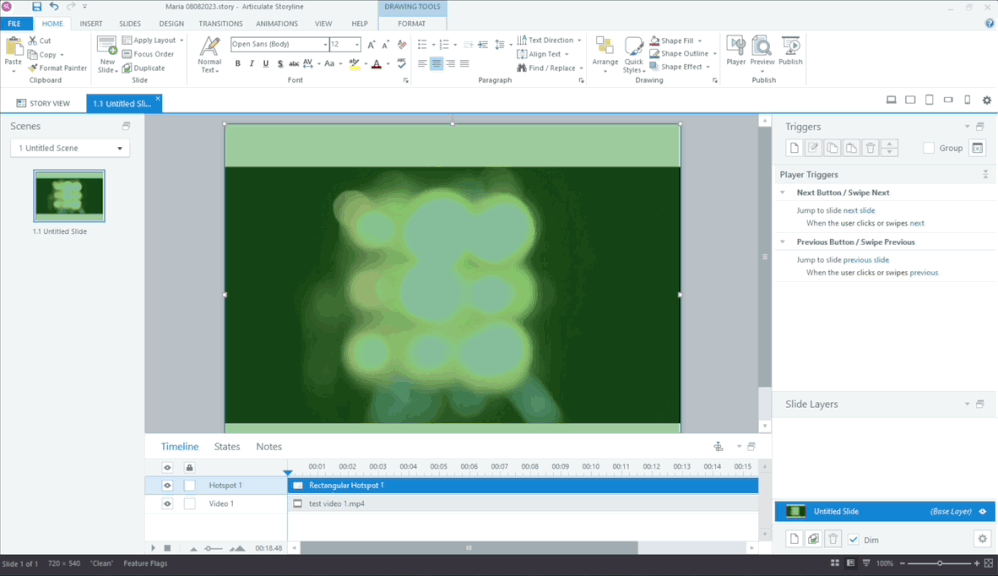Click the Publish icon in ribbon
Screen dimensions: 998x576
790,50
